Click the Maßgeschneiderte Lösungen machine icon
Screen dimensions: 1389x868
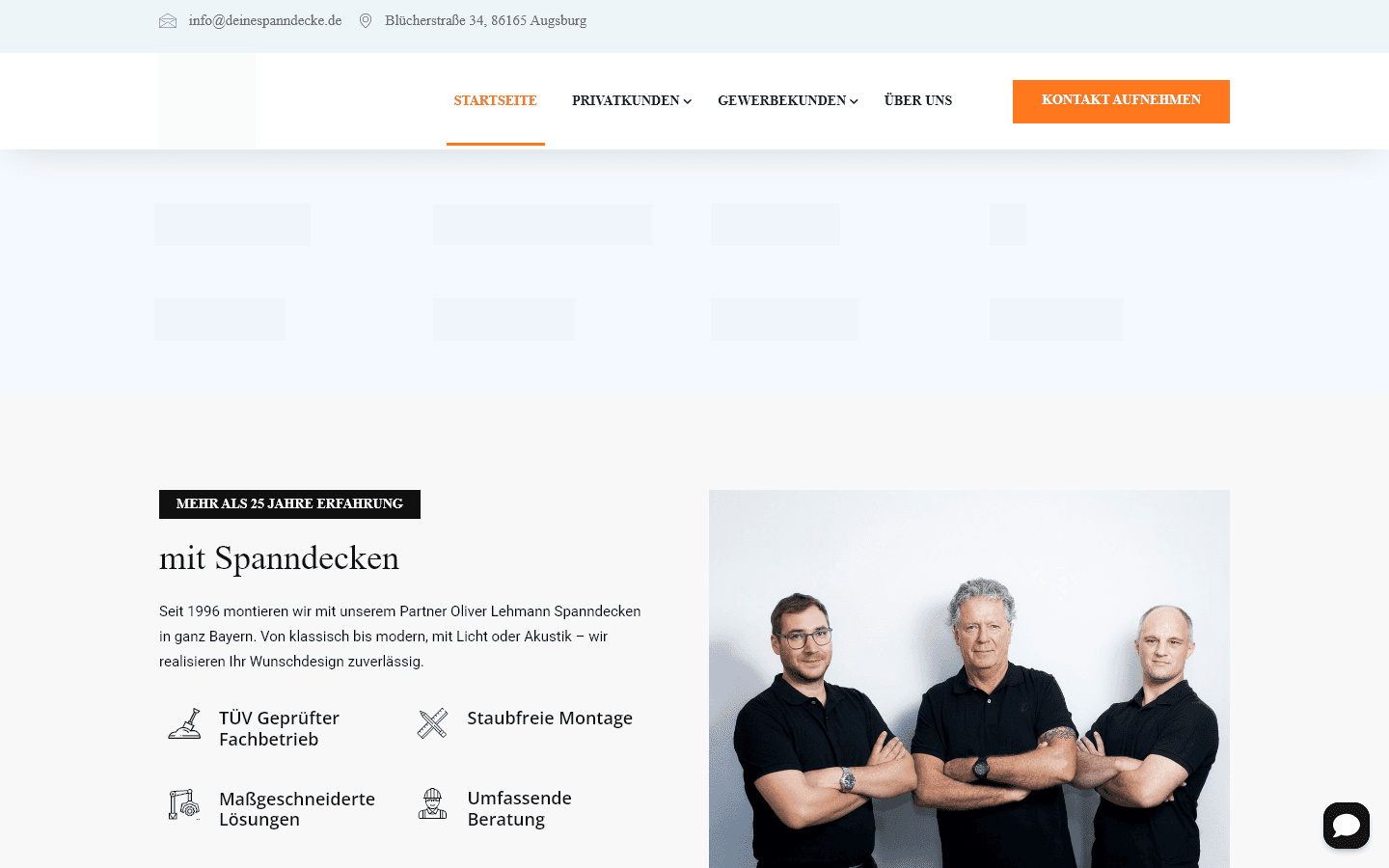pyautogui.click(x=184, y=803)
